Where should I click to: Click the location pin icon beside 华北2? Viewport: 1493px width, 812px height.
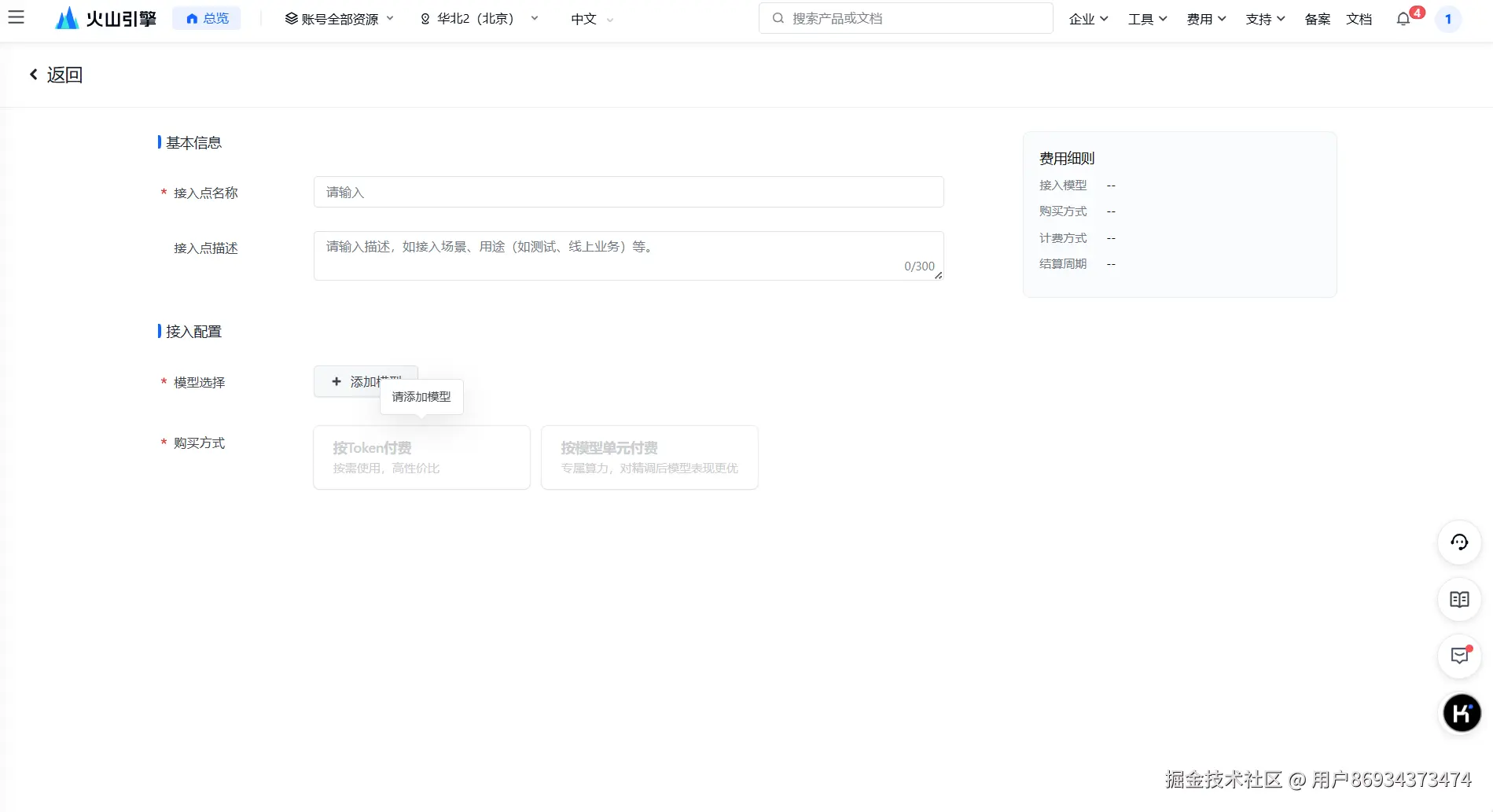click(x=425, y=19)
